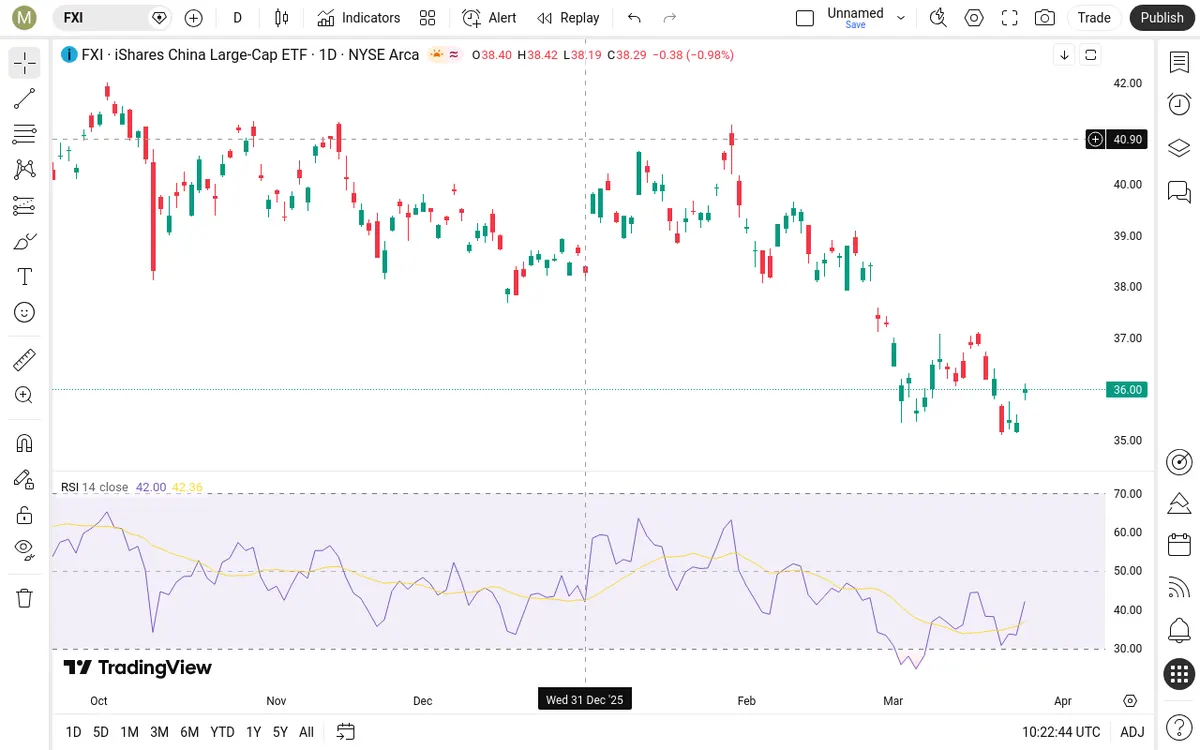Create a new Alert
The image size is (1200, 750).
pyautogui.click(x=489, y=17)
